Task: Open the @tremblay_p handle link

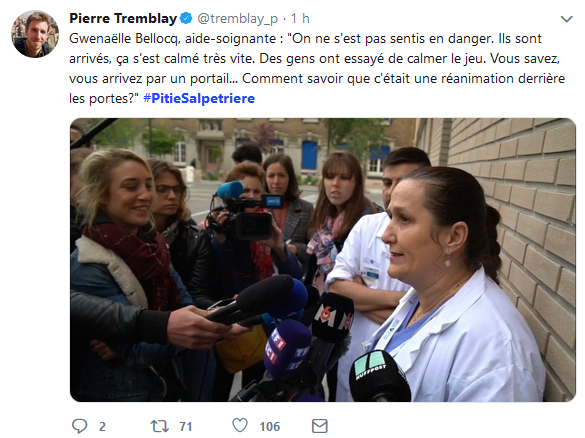Action: click(x=237, y=19)
